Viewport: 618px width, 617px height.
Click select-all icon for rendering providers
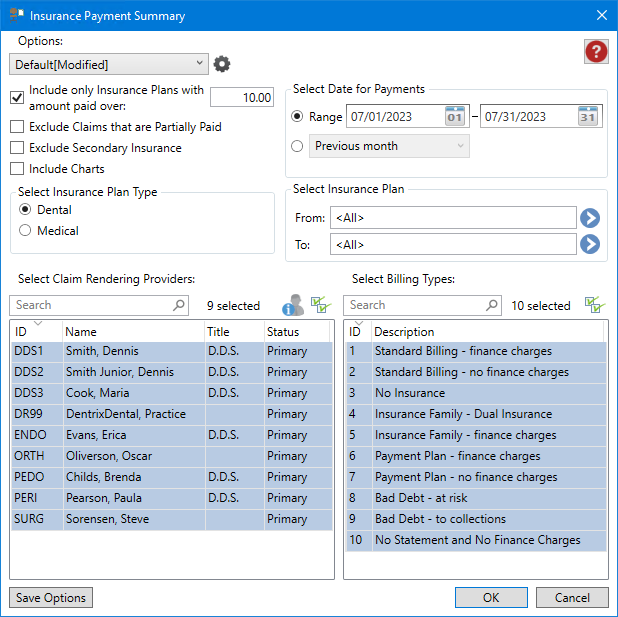pyautogui.click(x=321, y=305)
